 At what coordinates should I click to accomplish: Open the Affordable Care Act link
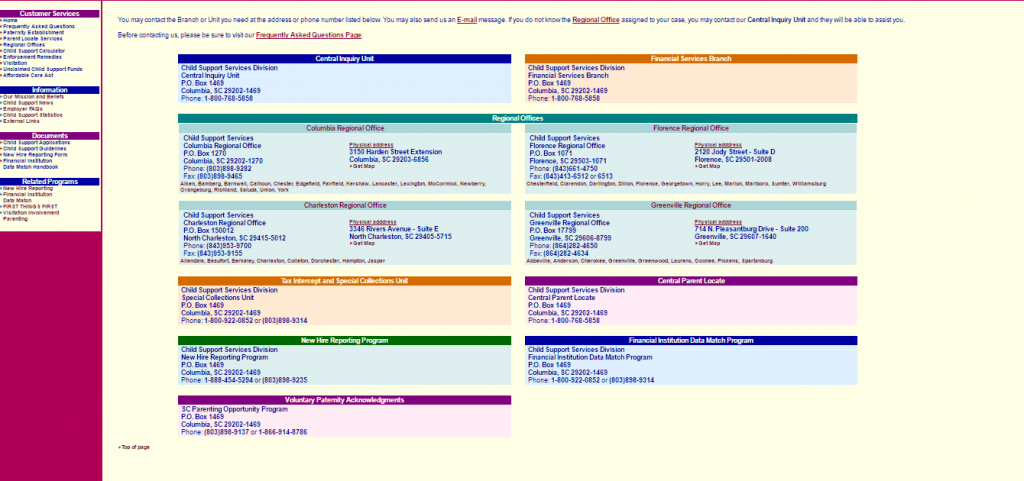pyautogui.click(x=28, y=75)
